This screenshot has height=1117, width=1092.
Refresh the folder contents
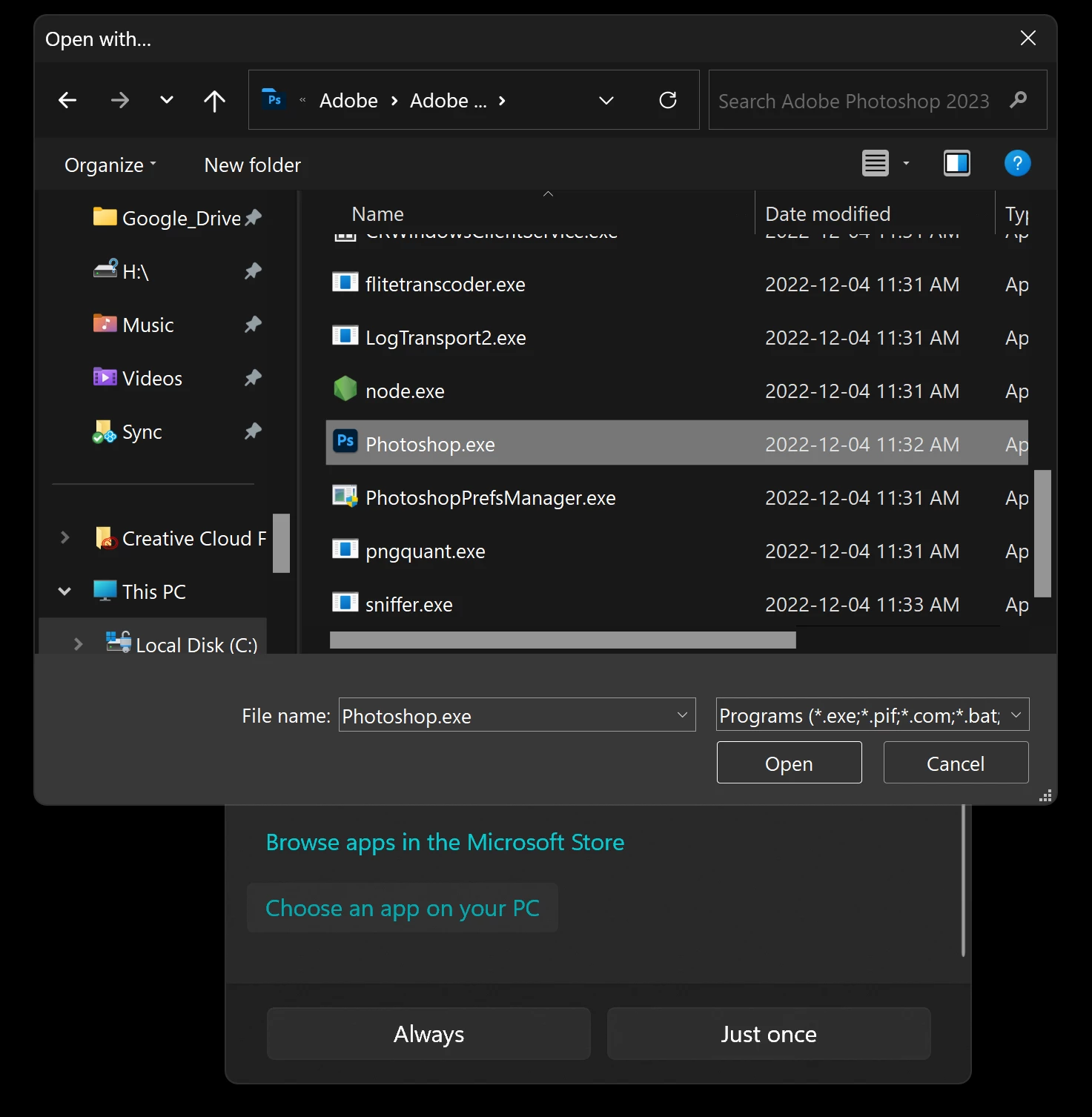pyautogui.click(x=668, y=100)
